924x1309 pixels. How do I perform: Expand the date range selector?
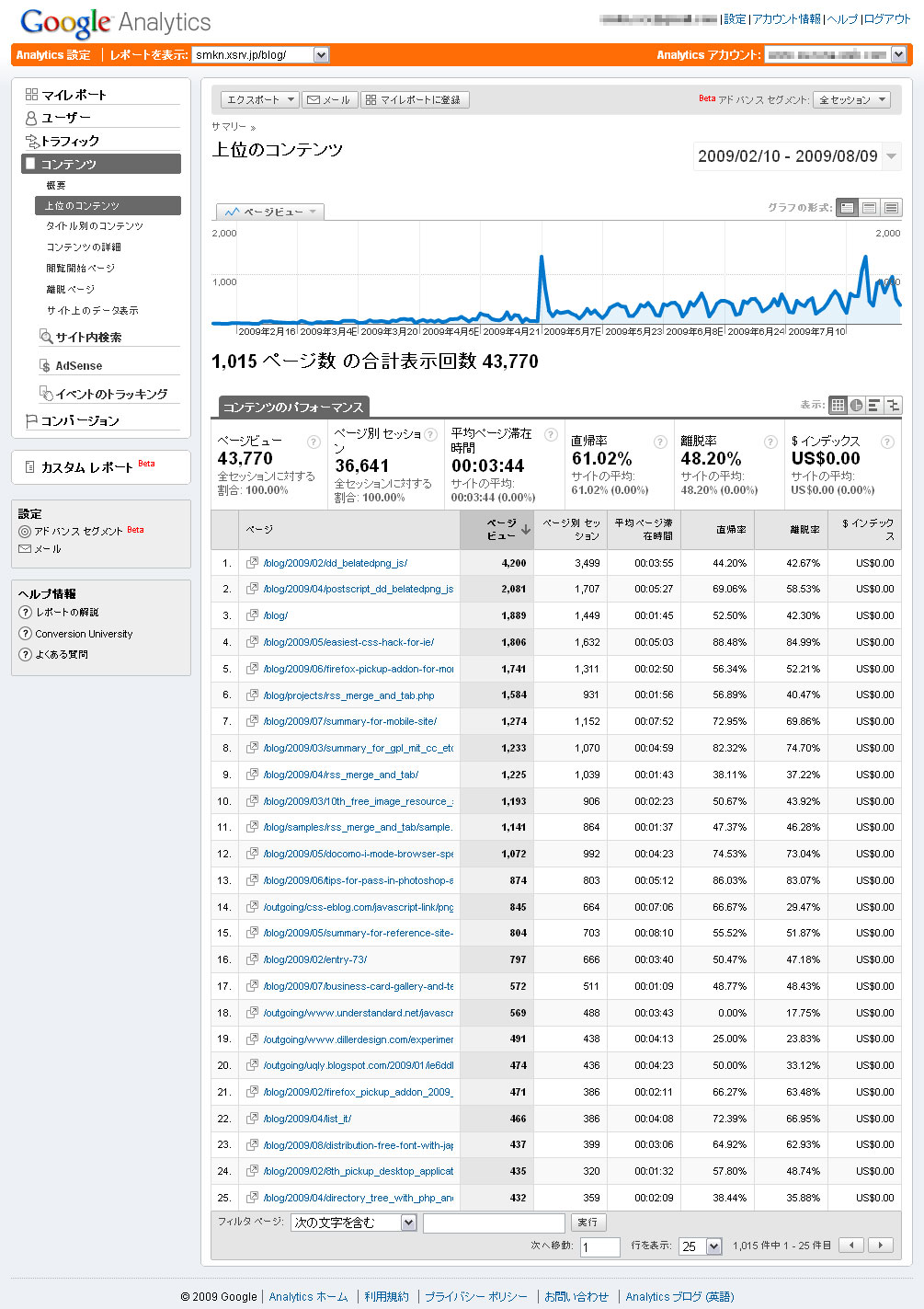point(891,156)
